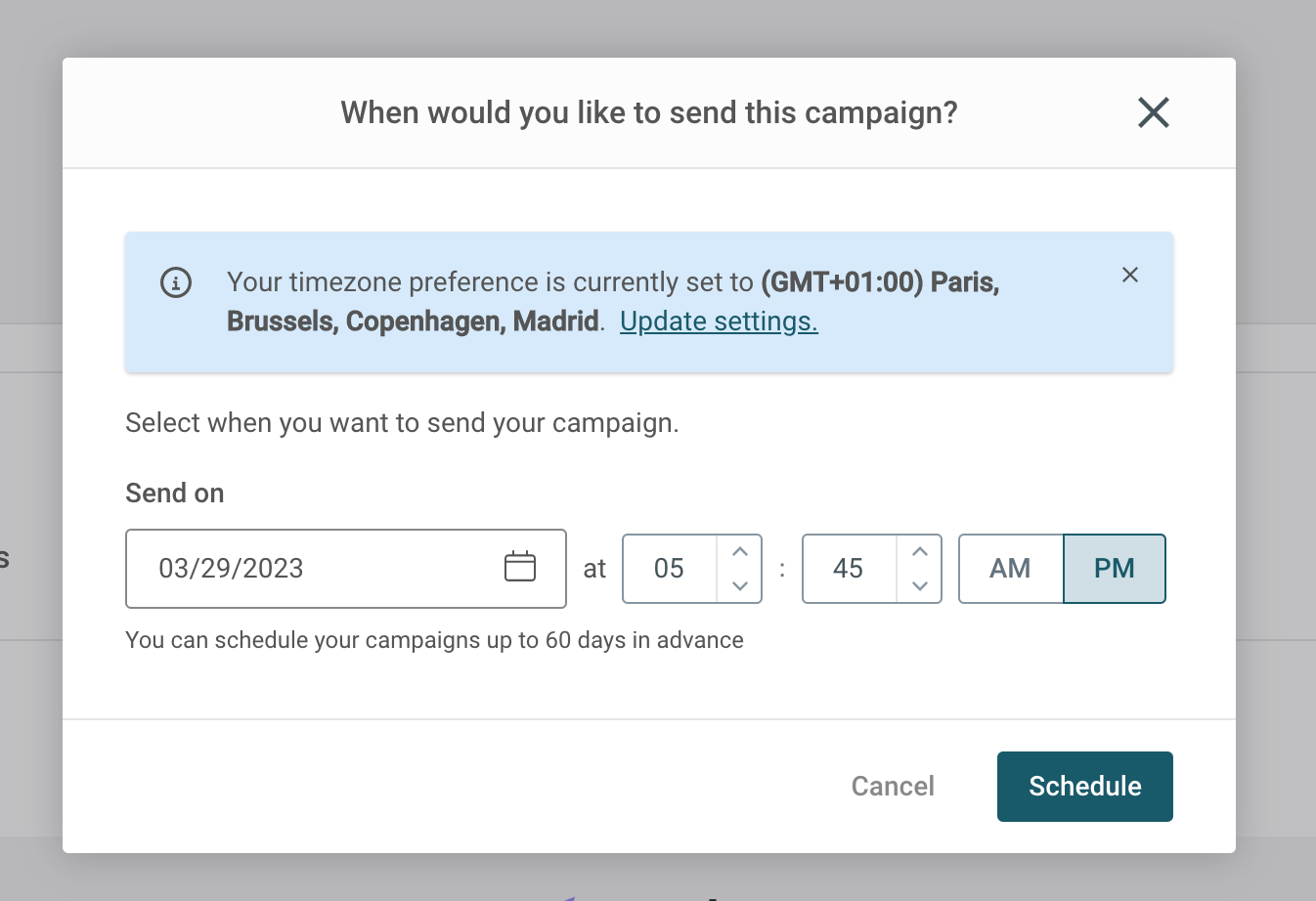Click the Schedule button

click(1085, 787)
